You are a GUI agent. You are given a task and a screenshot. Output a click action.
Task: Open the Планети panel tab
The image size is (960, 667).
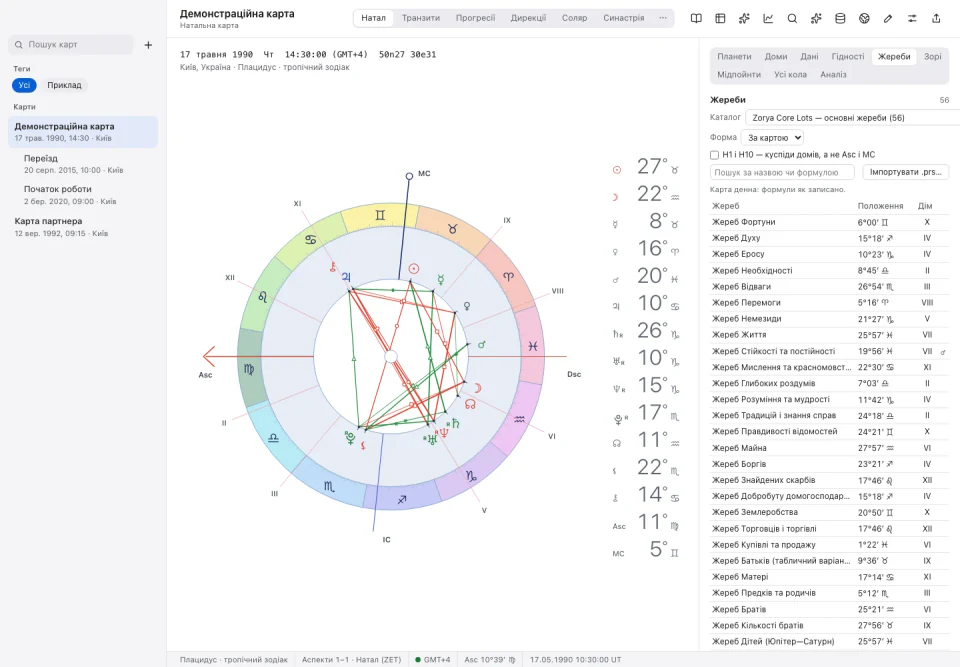[734, 56]
